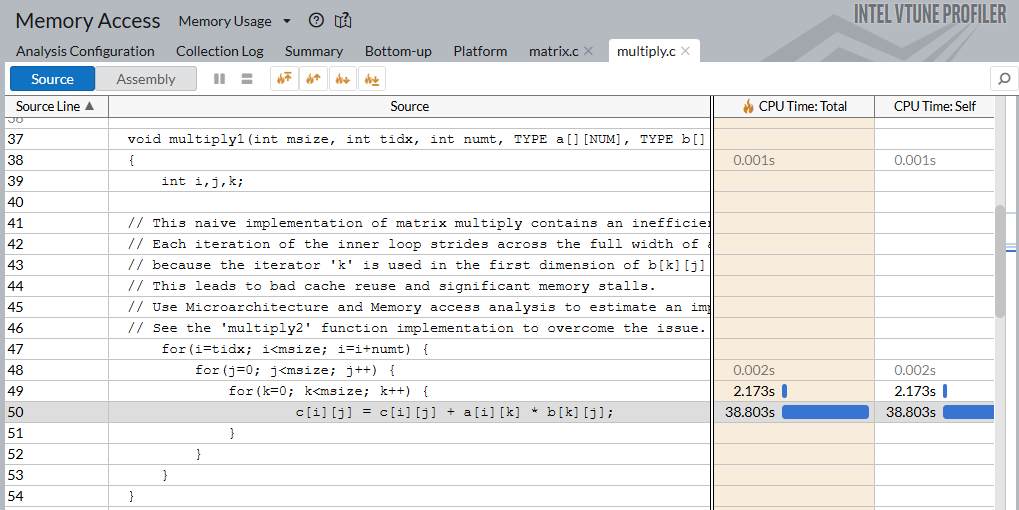Click the CPU Time: Self column header

click(x=935, y=106)
